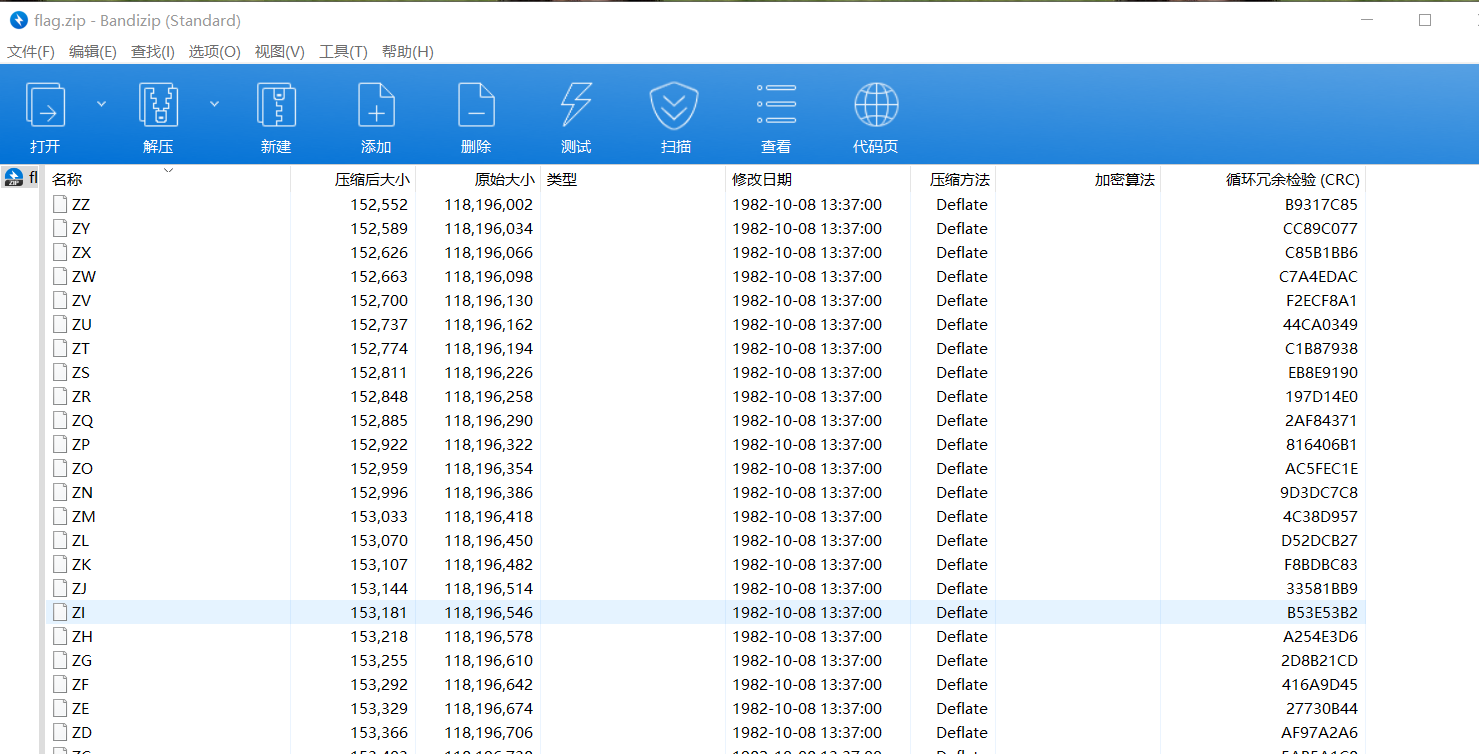
Task: Sort by Type (类型) column header
Action: point(562,180)
